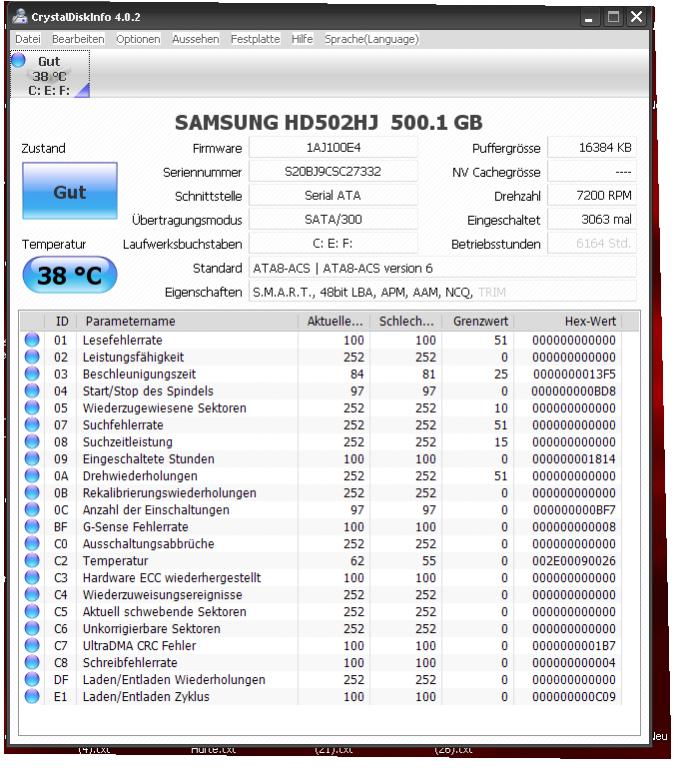This screenshot has height=769, width=681.
Task: Click the status icon for Drehwiederholungen
Action: [x=32, y=475]
